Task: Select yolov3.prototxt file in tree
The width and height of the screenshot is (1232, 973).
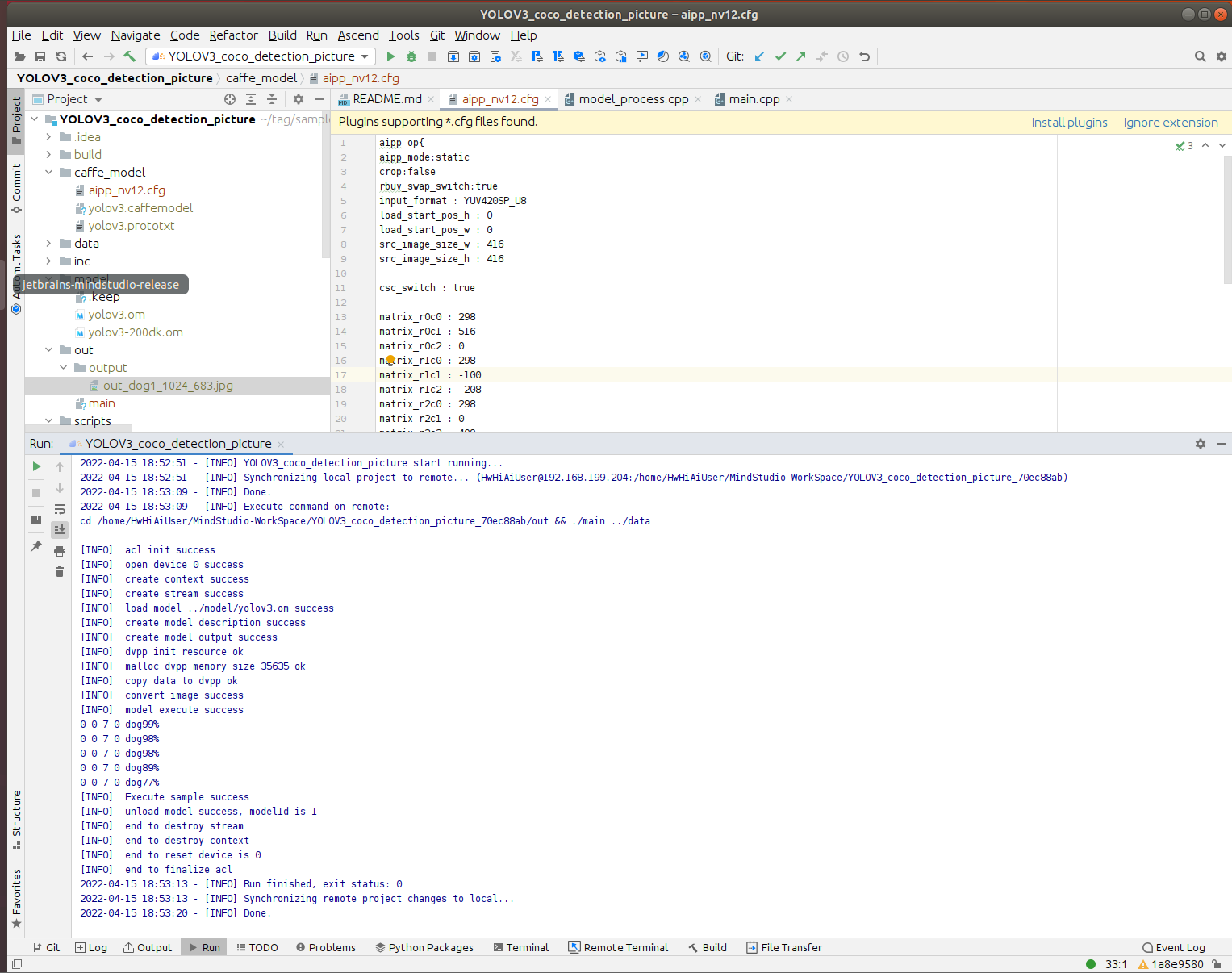Action: tap(131, 226)
